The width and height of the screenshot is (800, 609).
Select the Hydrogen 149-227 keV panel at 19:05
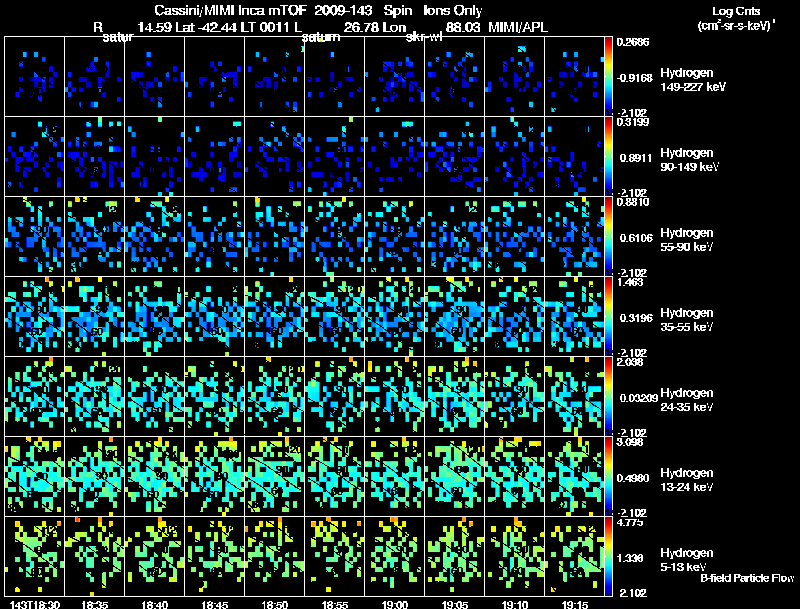point(455,76)
